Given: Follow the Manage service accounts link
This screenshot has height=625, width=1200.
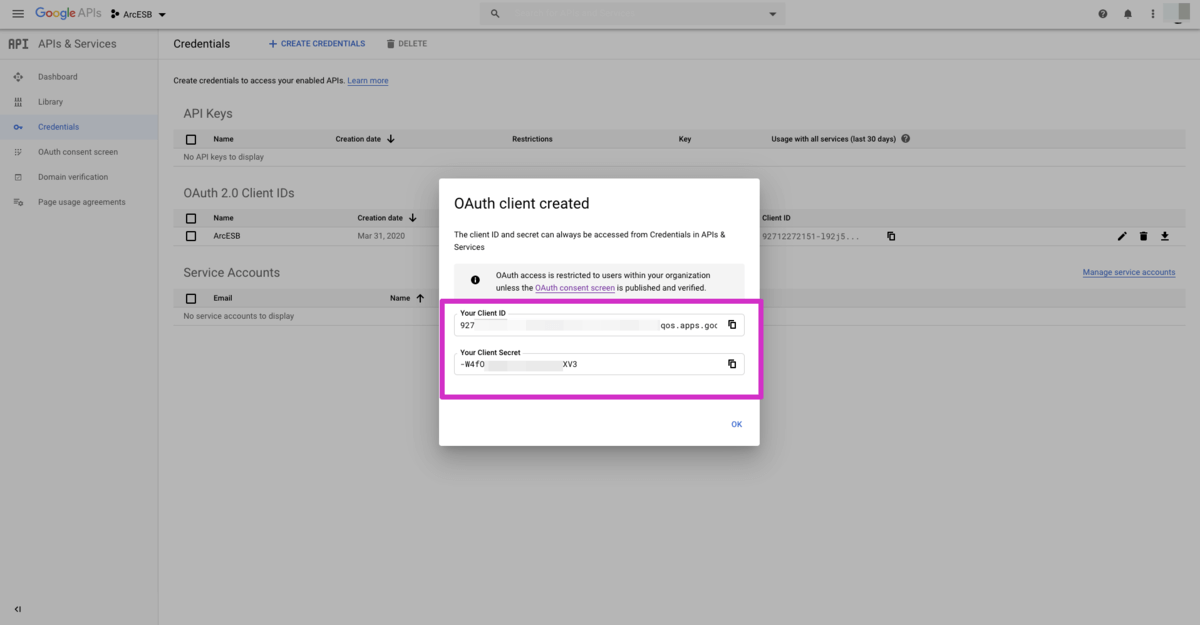Looking at the screenshot, I should [1128, 272].
